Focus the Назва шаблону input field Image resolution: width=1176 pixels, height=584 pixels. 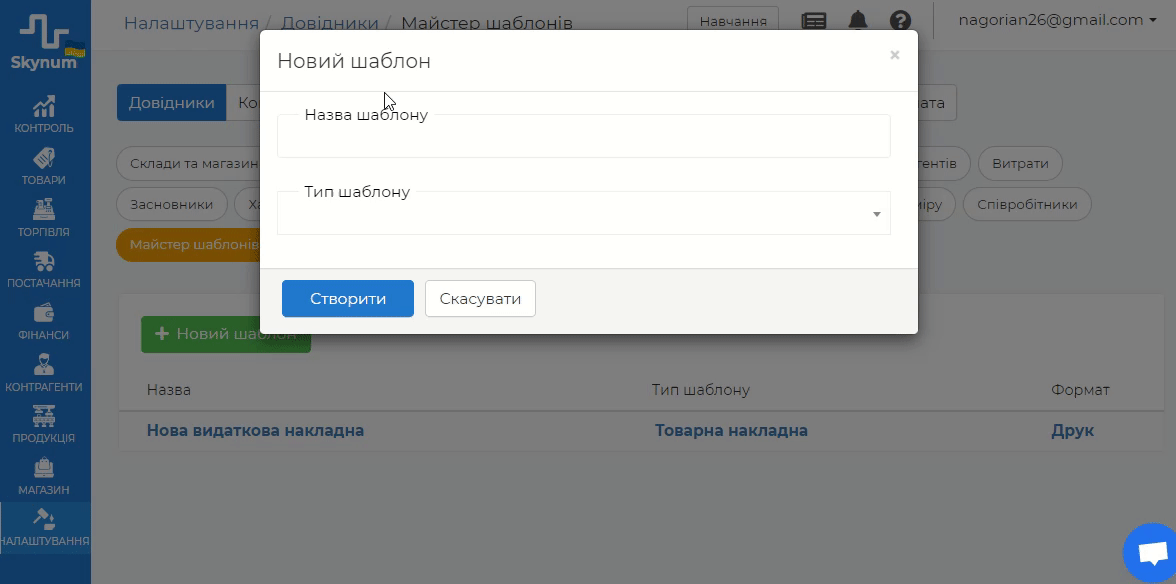(584, 136)
